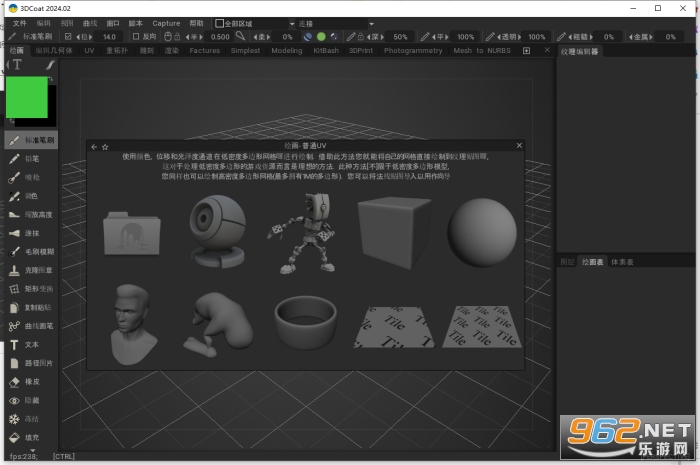Select the 标准笔刷 standard brush tool
Viewport: 700px width, 465px height.
[31, 140]
